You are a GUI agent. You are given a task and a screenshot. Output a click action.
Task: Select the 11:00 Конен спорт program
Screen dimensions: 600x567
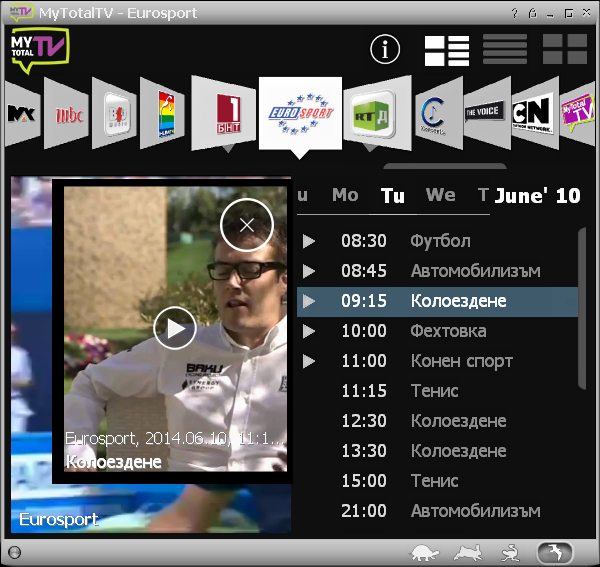click(437, 361)
